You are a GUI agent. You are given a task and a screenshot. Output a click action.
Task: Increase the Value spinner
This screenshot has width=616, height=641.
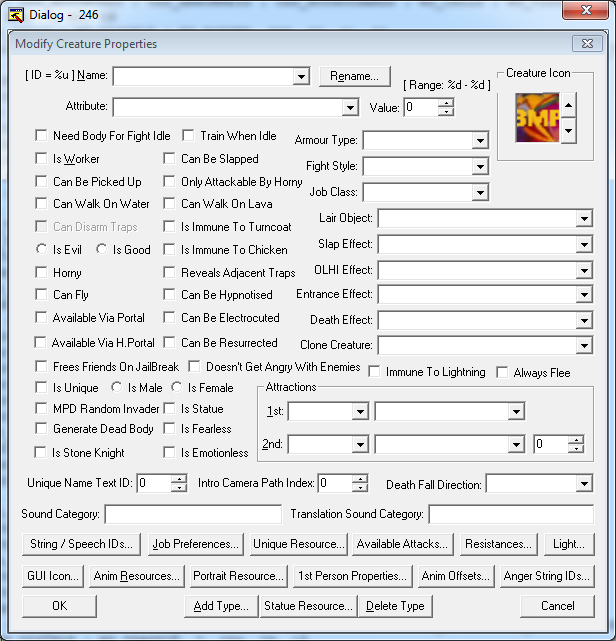[x=446, y=103]
